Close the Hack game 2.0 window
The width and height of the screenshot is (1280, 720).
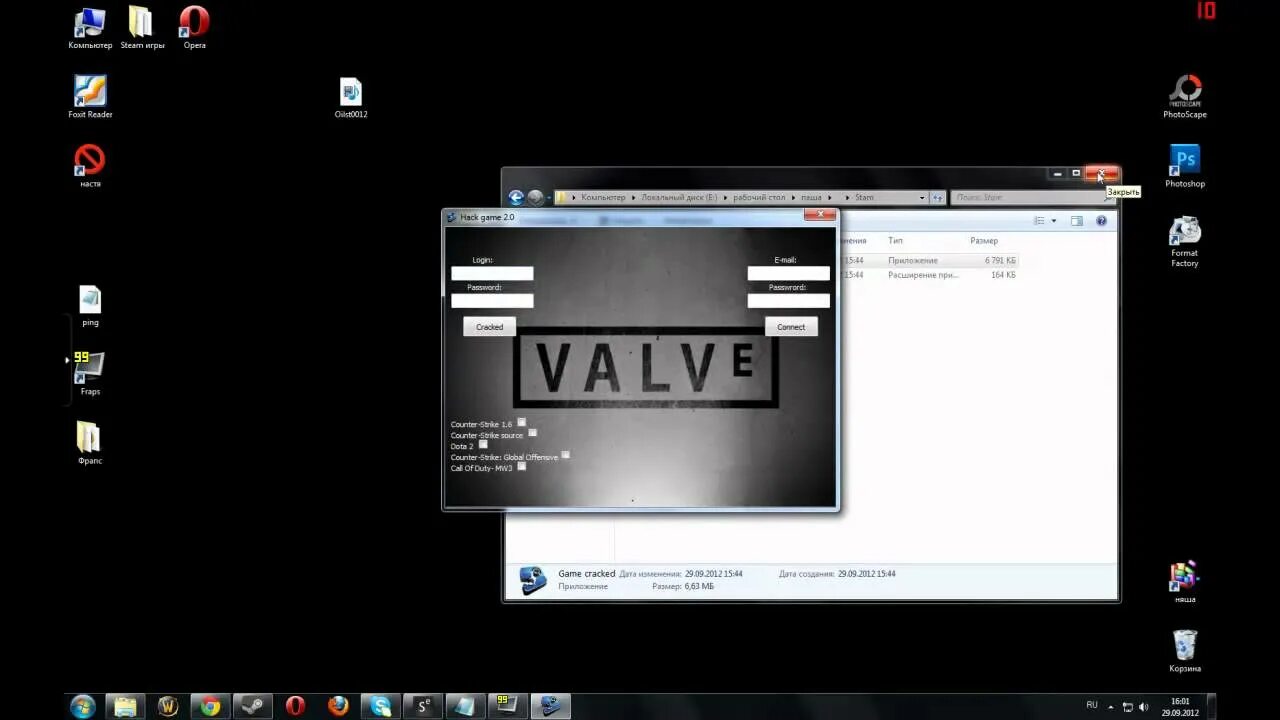[820, 214]
